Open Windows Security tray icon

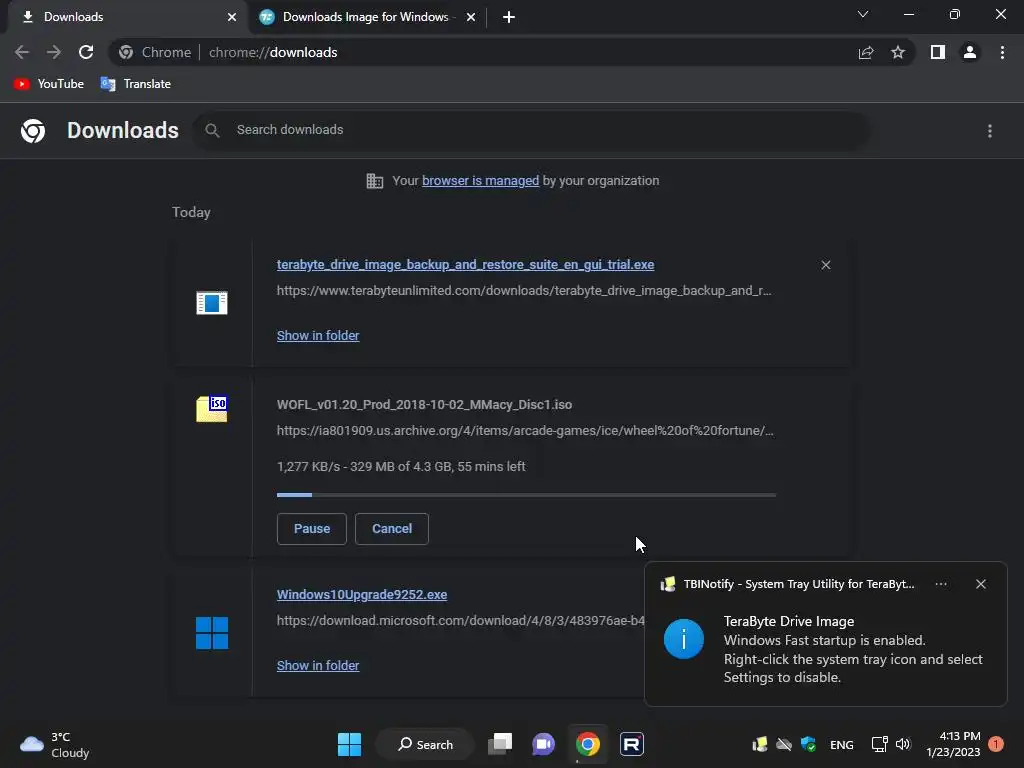pyautogui.click(x=808, y=744)
